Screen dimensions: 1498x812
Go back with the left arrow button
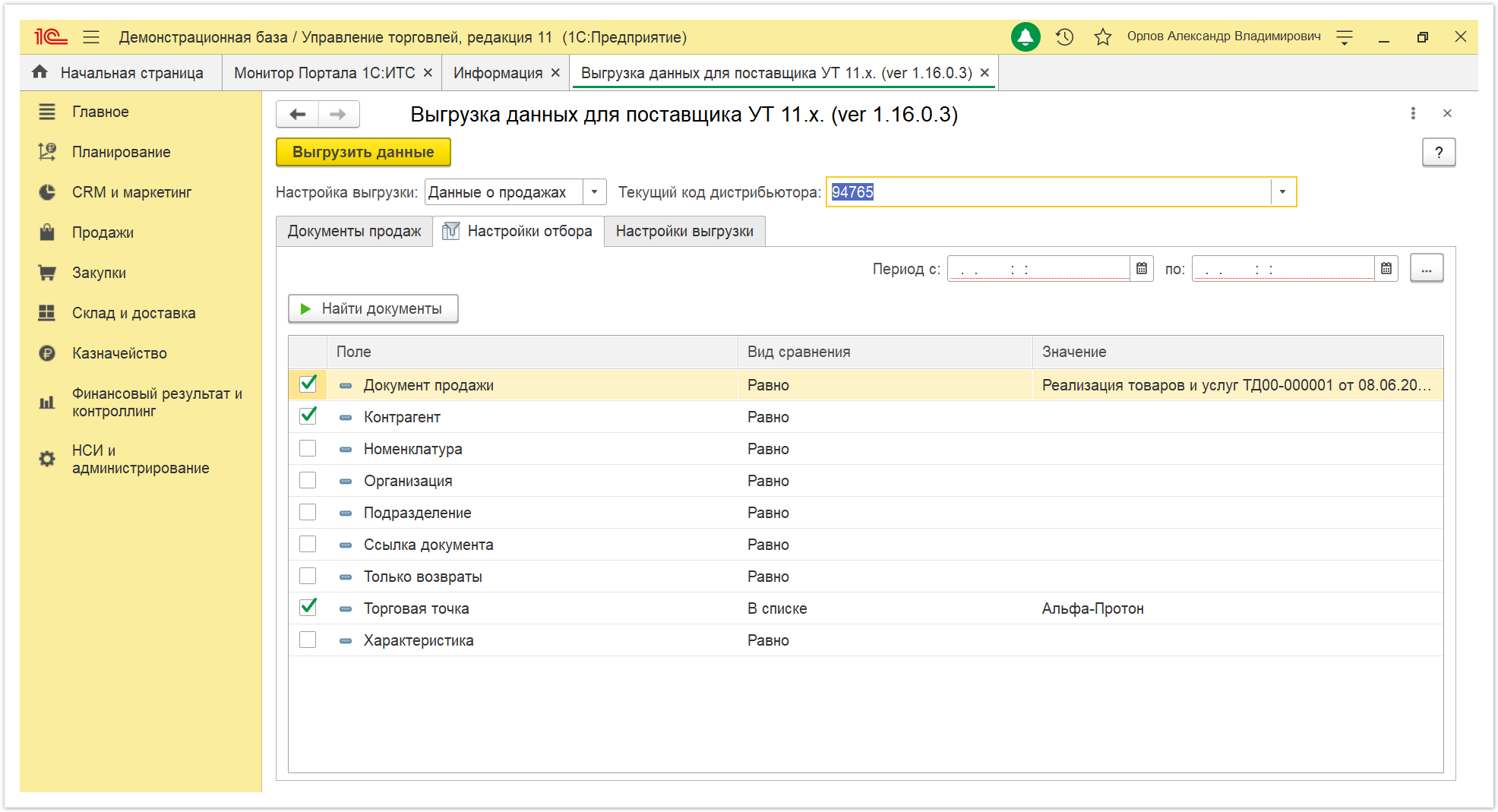298,114
